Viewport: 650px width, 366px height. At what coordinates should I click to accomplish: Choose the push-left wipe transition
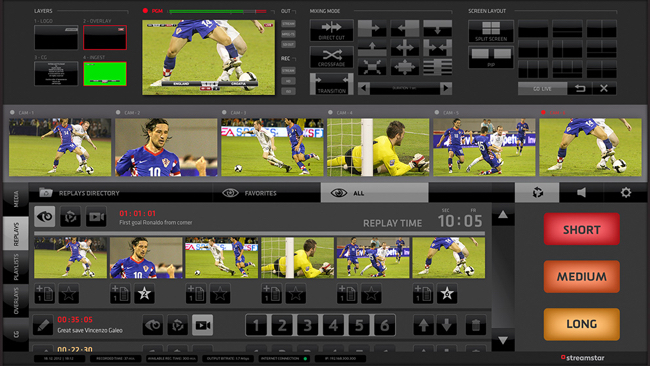pos(405,28)
